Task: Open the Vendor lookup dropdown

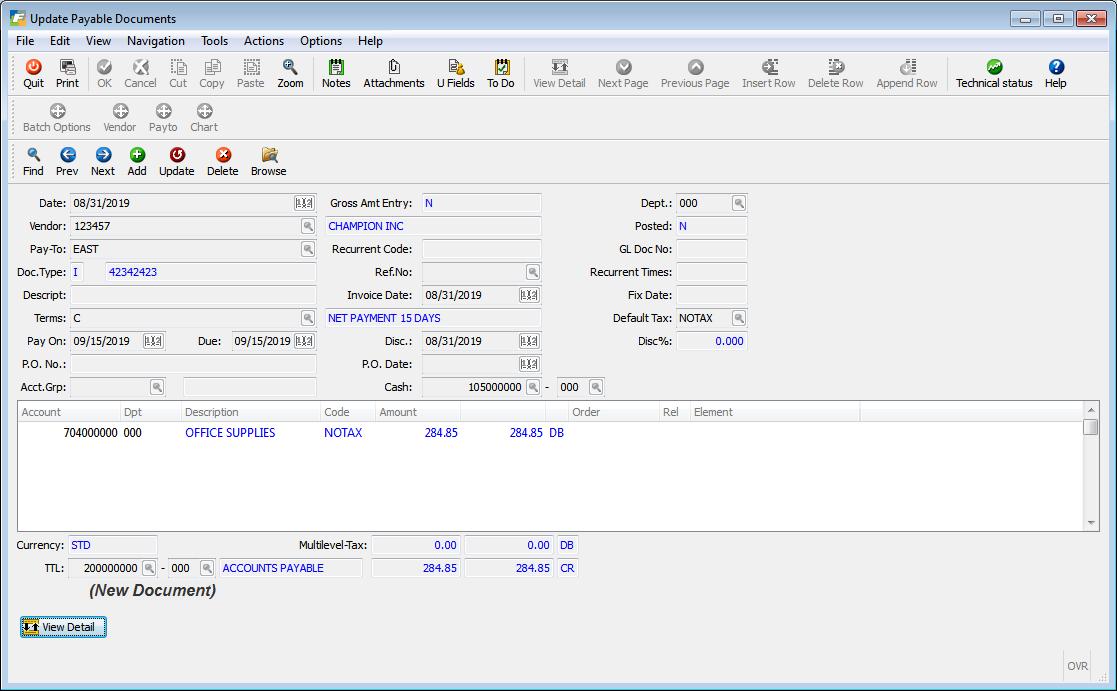Action: click(x=309, y=226)
